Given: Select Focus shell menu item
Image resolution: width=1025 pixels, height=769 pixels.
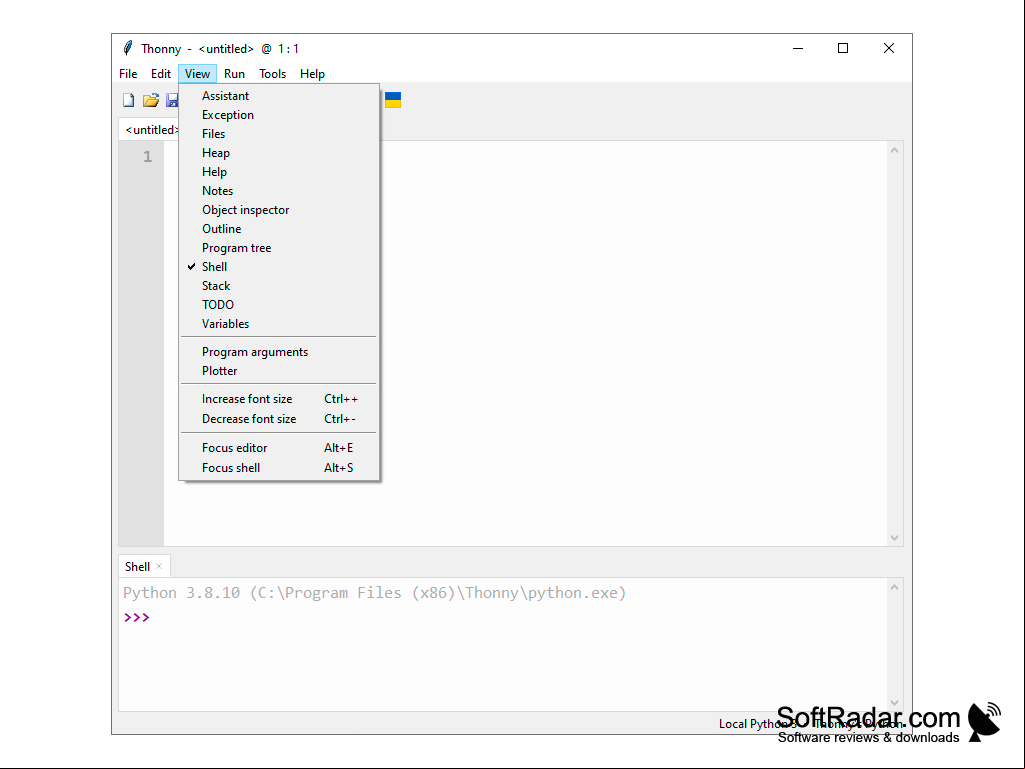Looking at the screenshot, I should click(x=279, y=468).
